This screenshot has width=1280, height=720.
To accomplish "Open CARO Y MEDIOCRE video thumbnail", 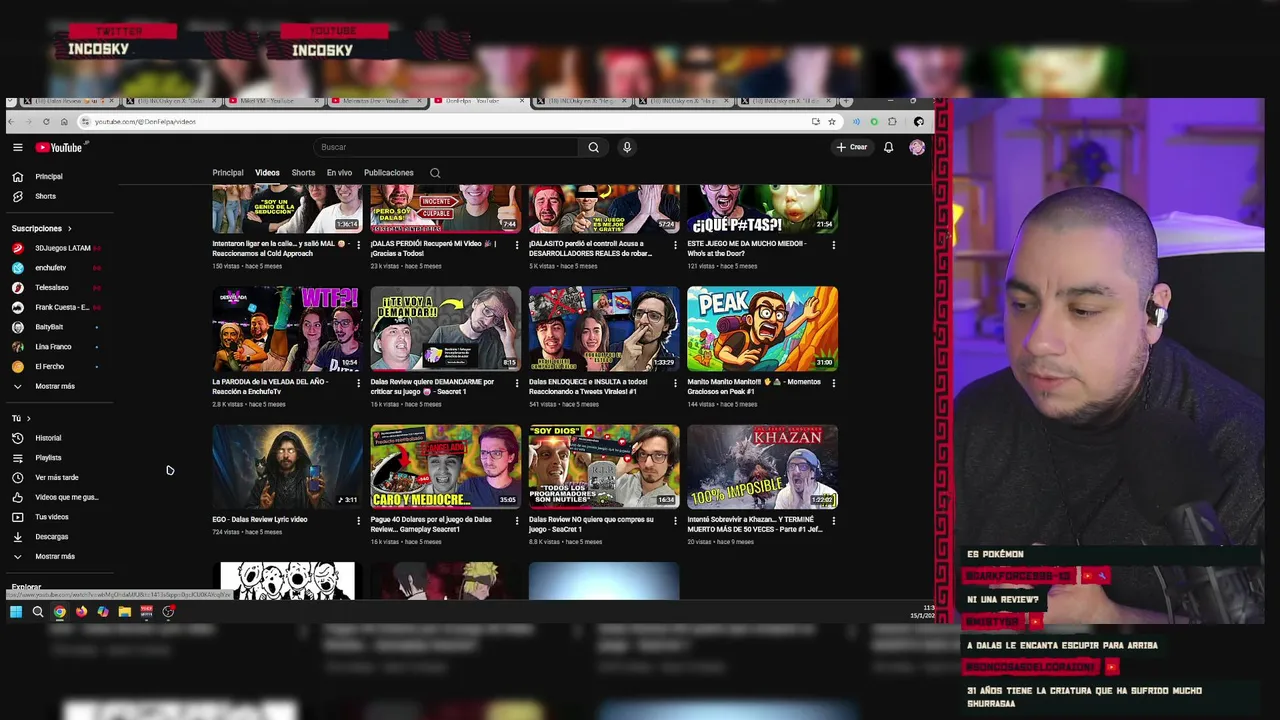I will (x=446, y=467).
